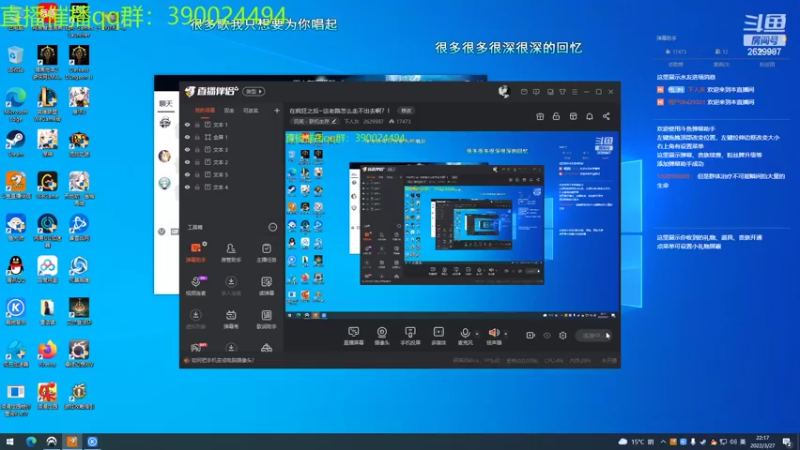This screenshot has width=800, height=450.
Task: Lock the 全屏 1 source layer
Action: point(197,137)
